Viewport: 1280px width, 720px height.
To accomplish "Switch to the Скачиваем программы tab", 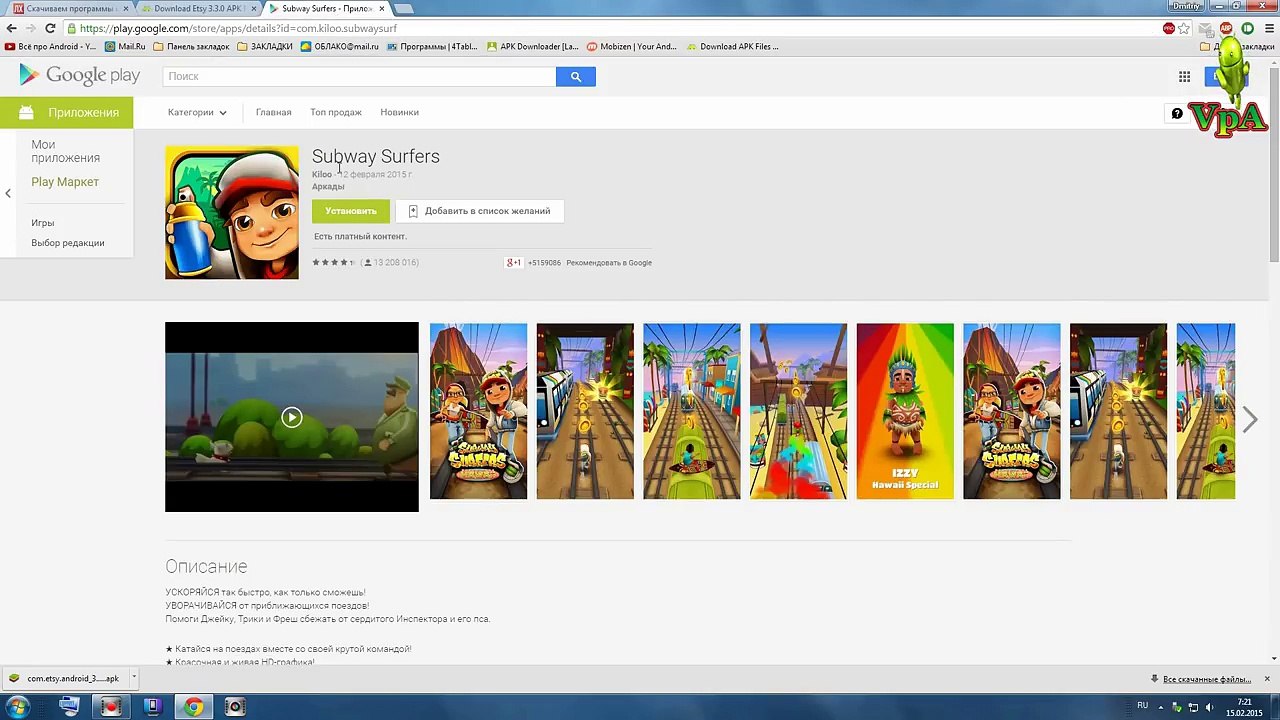I will (x=68, y=9).
